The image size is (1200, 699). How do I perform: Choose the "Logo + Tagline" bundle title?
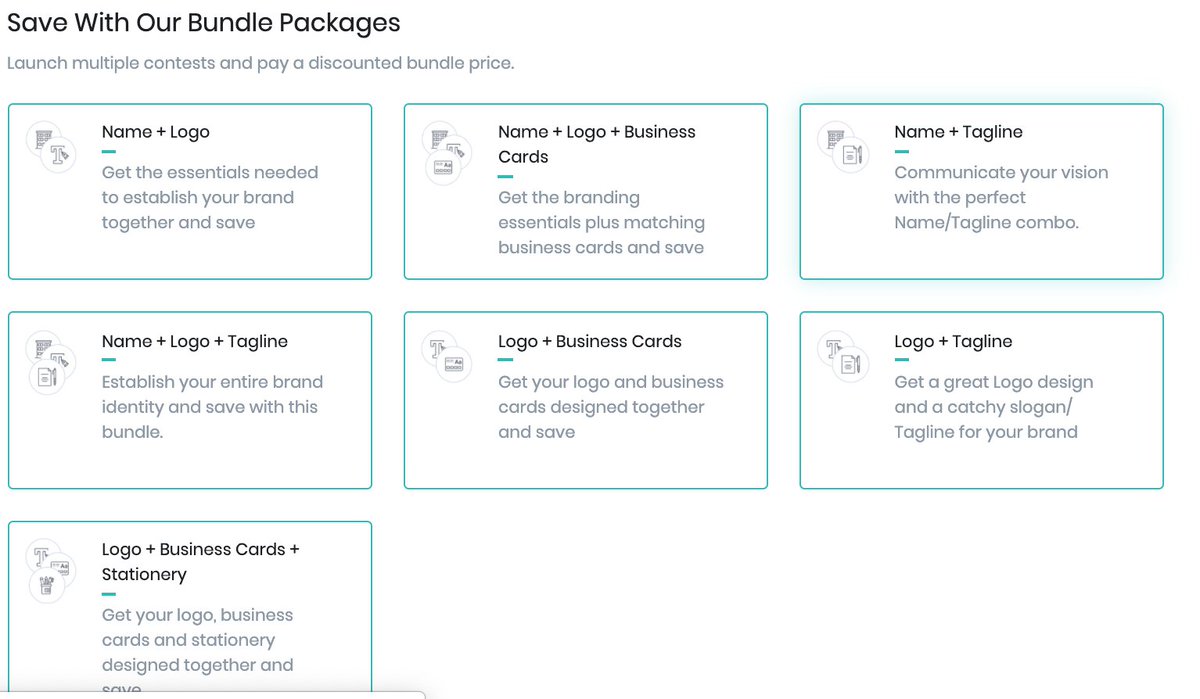[x=952, y=341]
